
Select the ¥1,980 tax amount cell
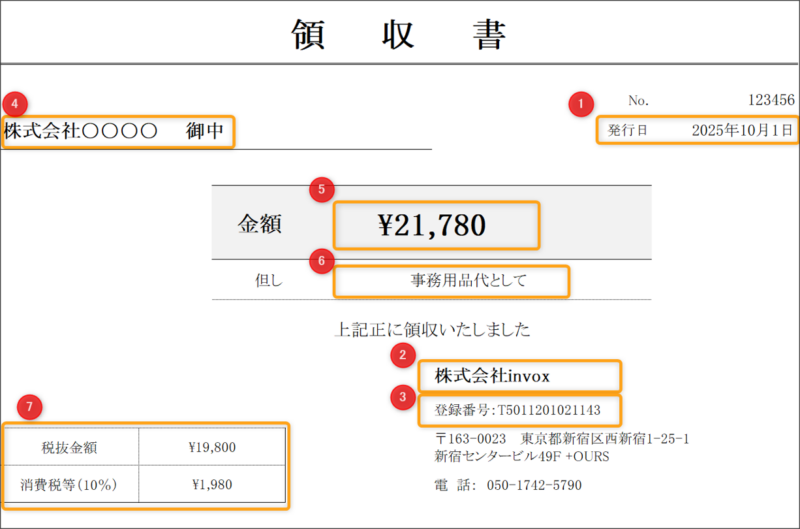coord(213,485)
